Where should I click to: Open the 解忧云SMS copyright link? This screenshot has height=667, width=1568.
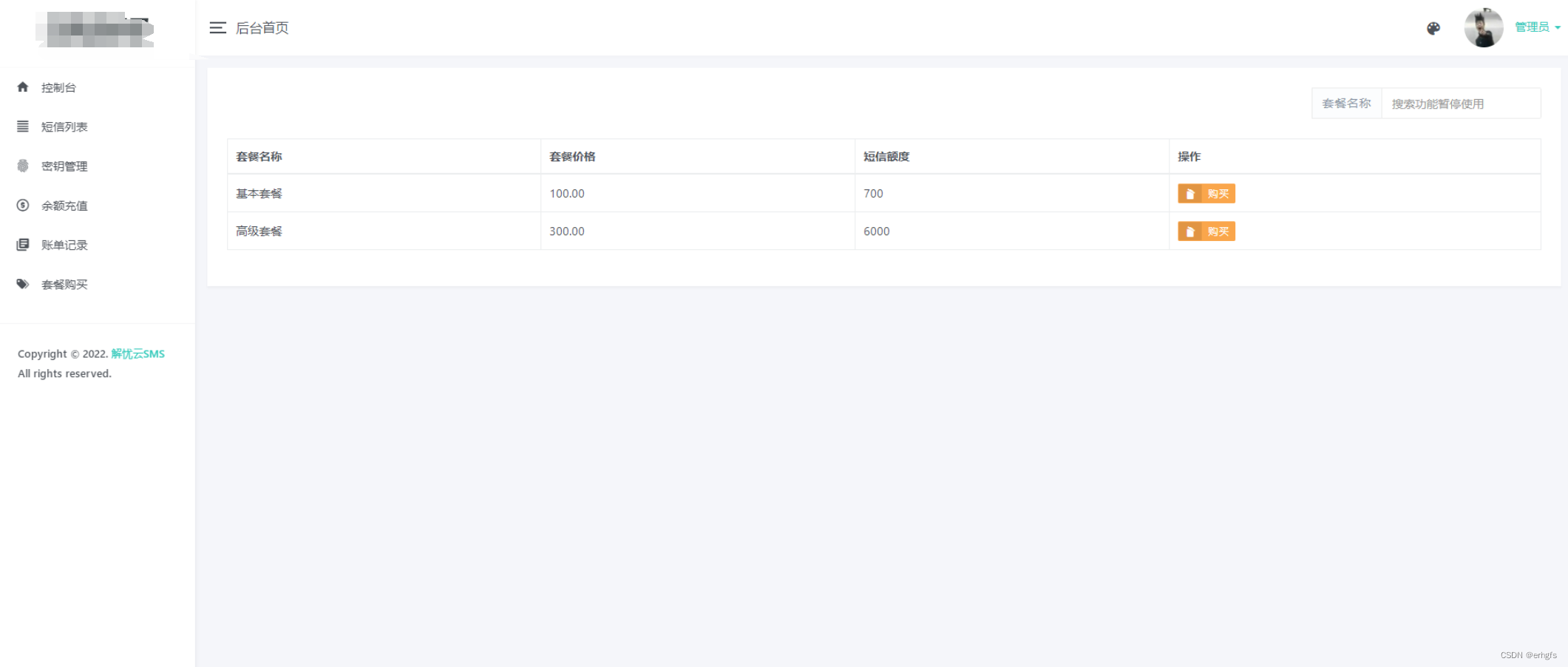click(x=138, y=353)
